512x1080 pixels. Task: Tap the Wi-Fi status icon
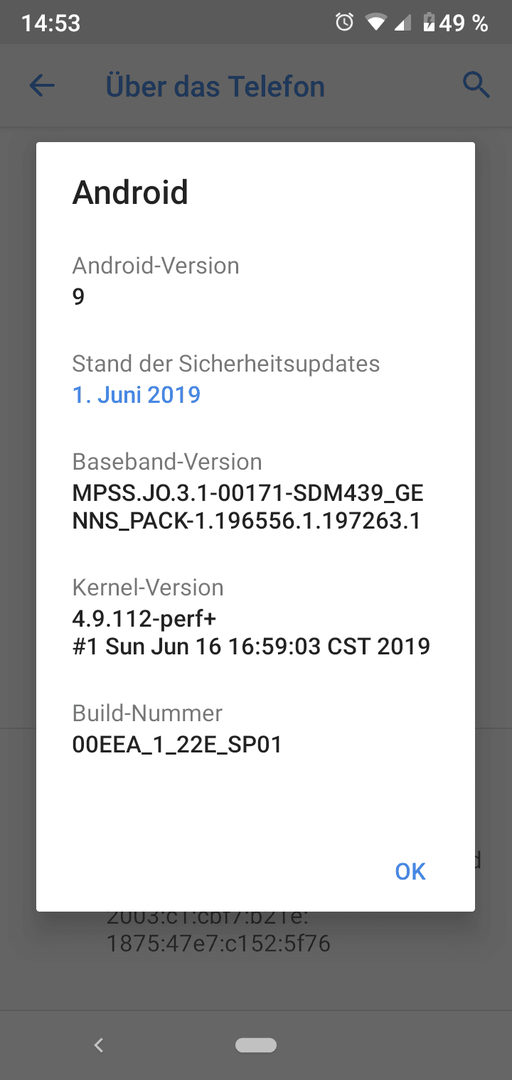click(x=376, y=23)
